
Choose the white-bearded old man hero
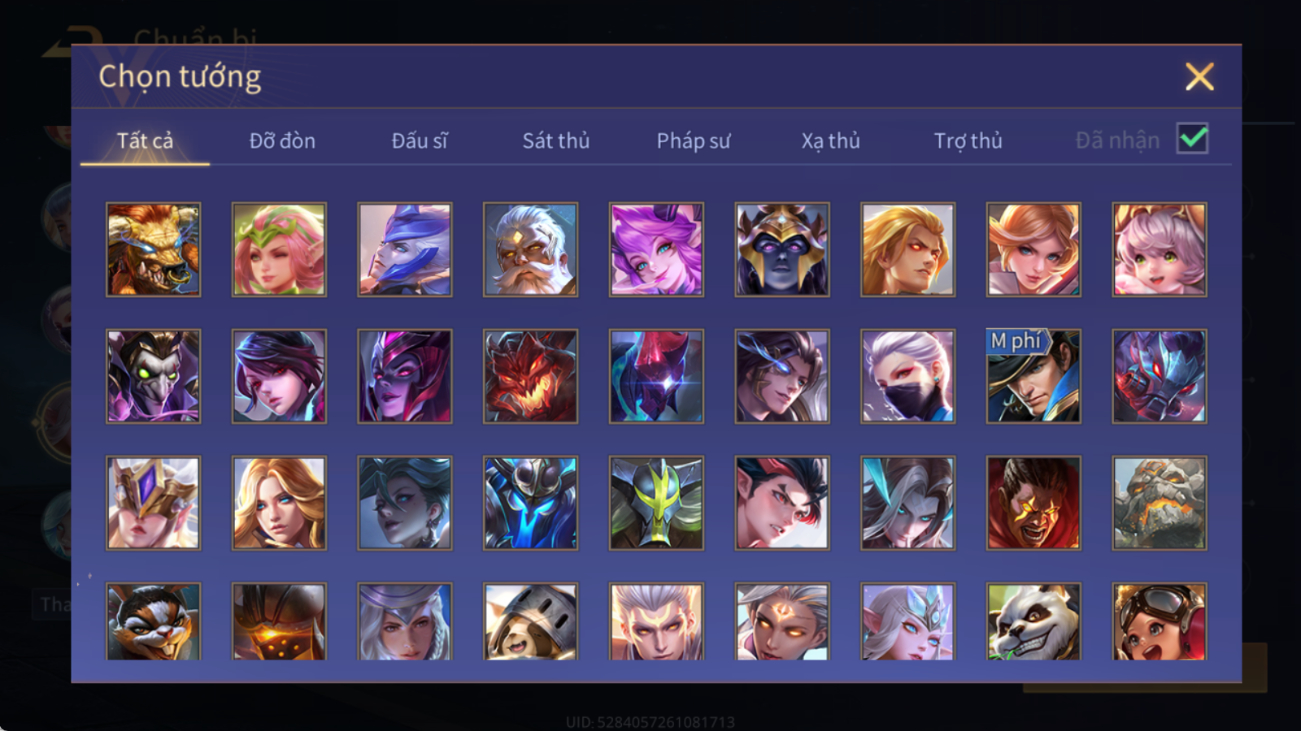530,249
